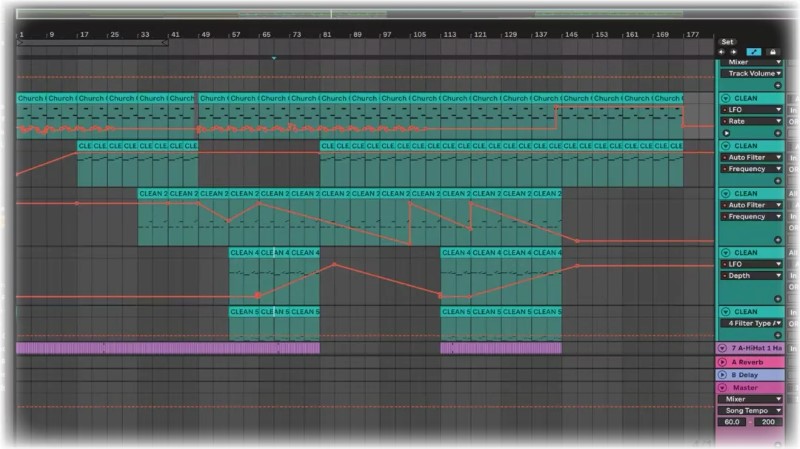Click bar 113 on the beat ruler
The width and height of the screenshot is (800, 449).
[449, 35]
